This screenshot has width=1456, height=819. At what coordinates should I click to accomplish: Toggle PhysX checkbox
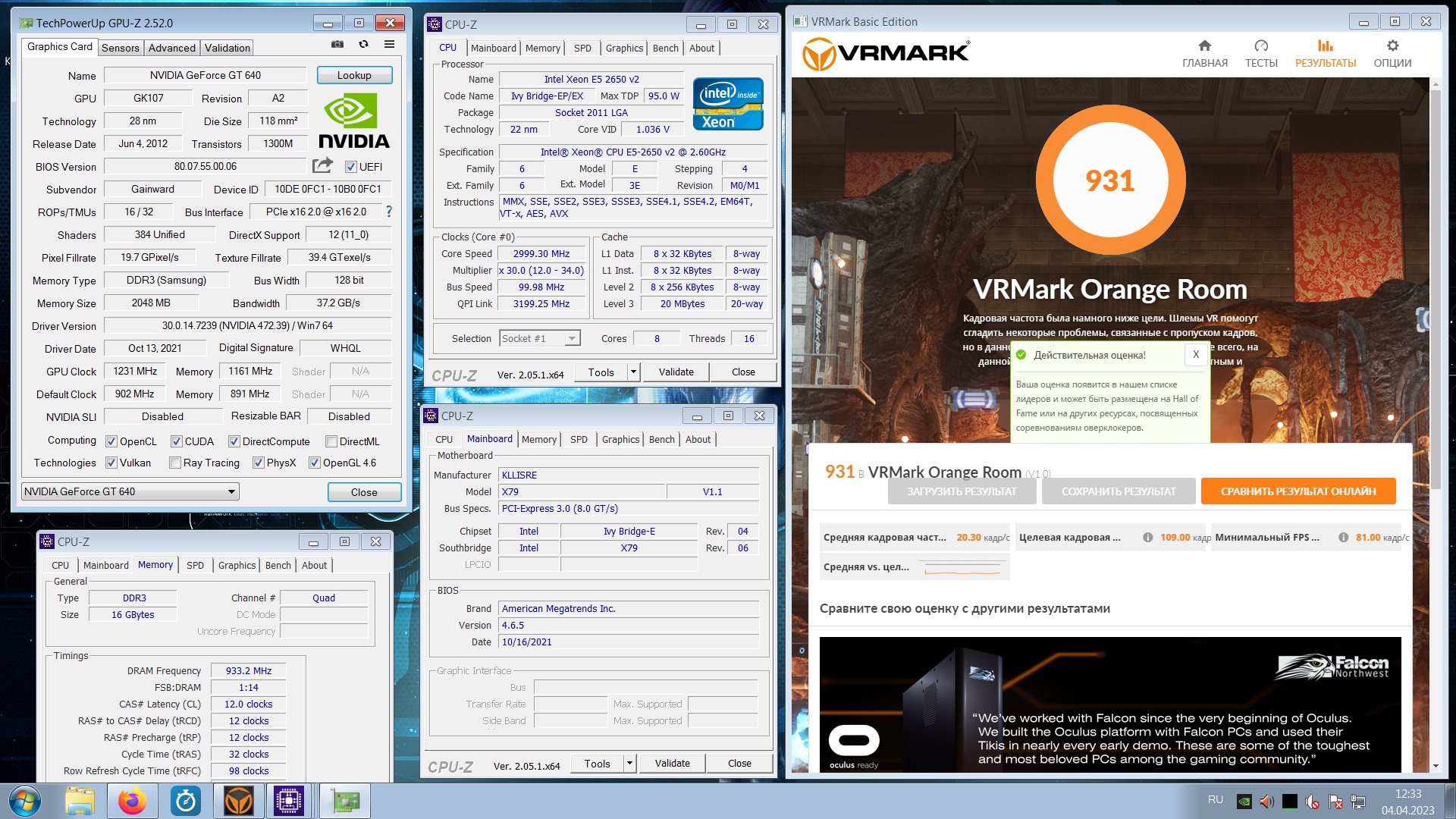pyautogui.click(x=259, y=463)
